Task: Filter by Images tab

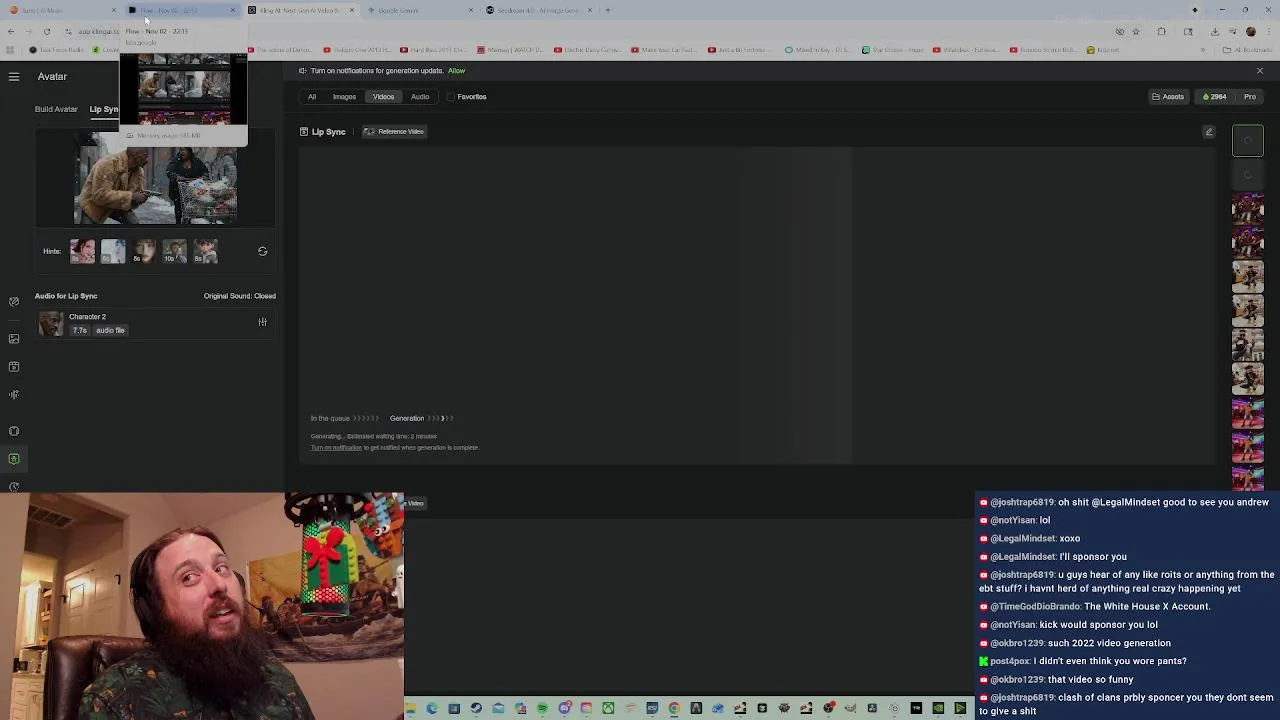Action: pos(344,97)
